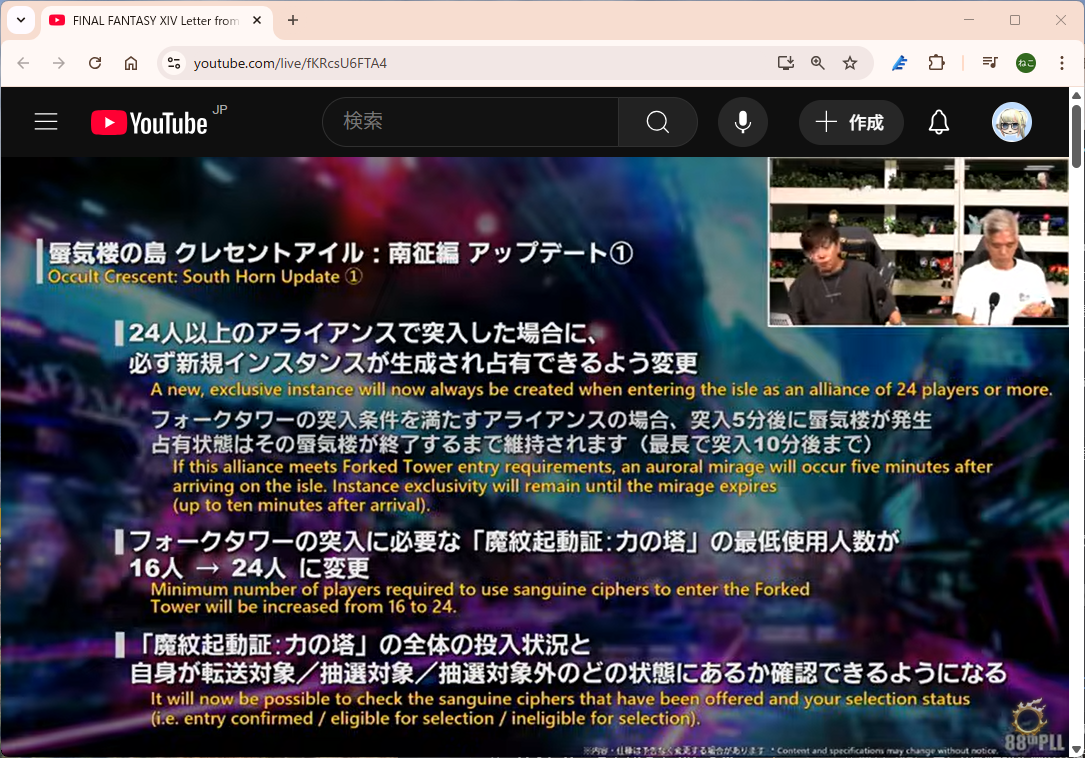
Task: Click the page vertical scrollbar thumb
Action: click(x=1076, y=135)
